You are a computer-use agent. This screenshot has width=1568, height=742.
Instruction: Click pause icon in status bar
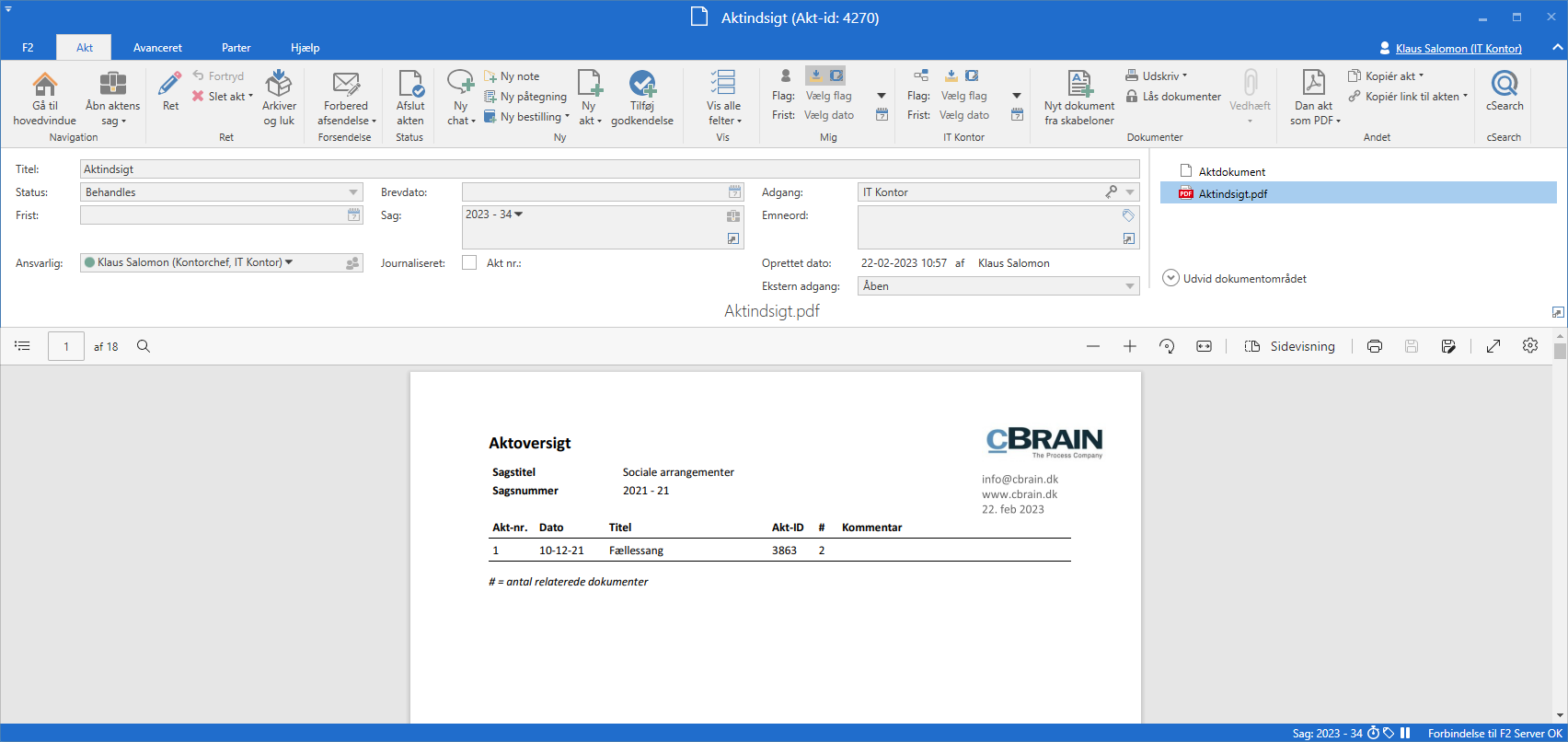point(1405,733)
